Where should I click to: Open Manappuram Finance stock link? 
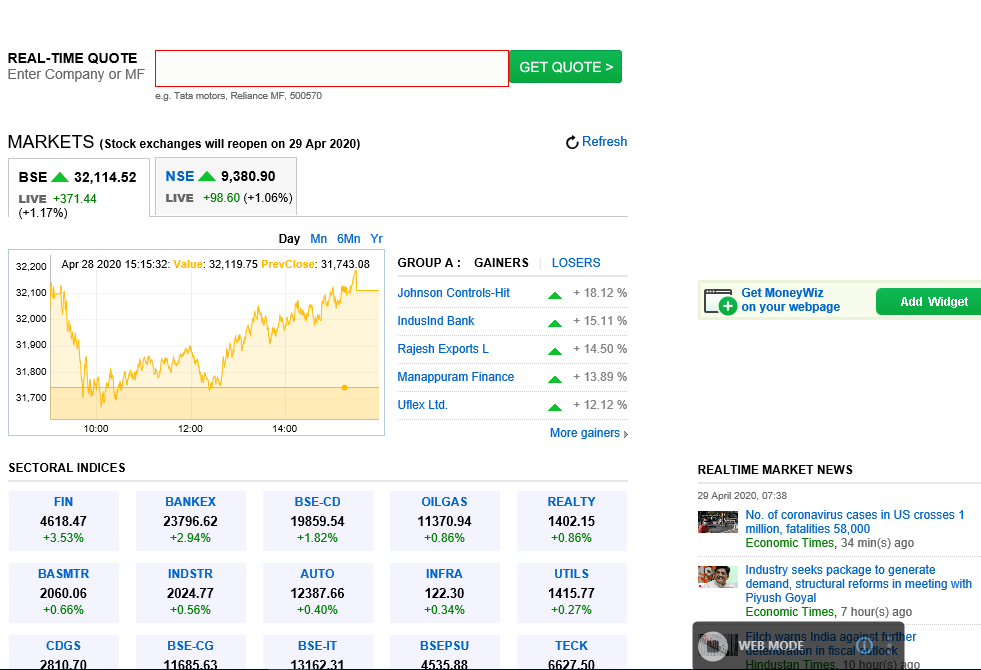(x=455, y=377)
